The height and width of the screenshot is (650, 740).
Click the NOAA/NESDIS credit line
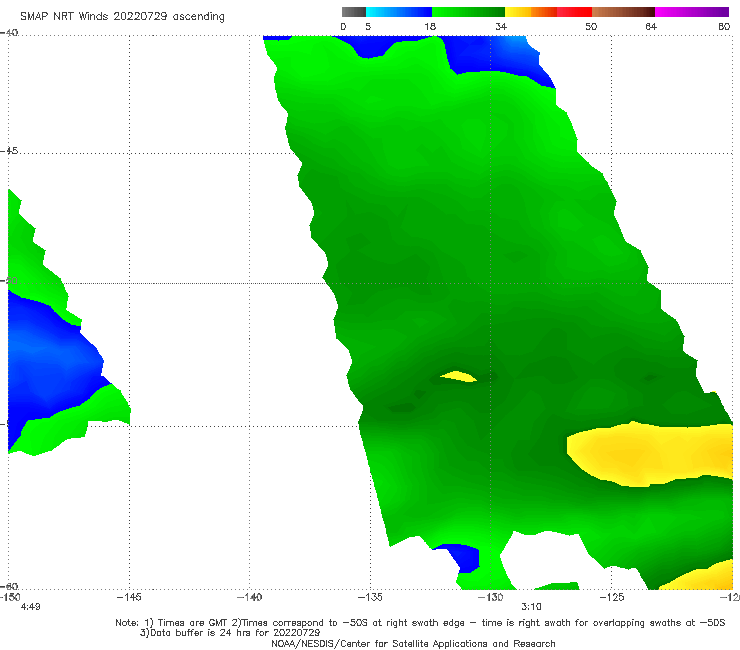click(413, 644)
